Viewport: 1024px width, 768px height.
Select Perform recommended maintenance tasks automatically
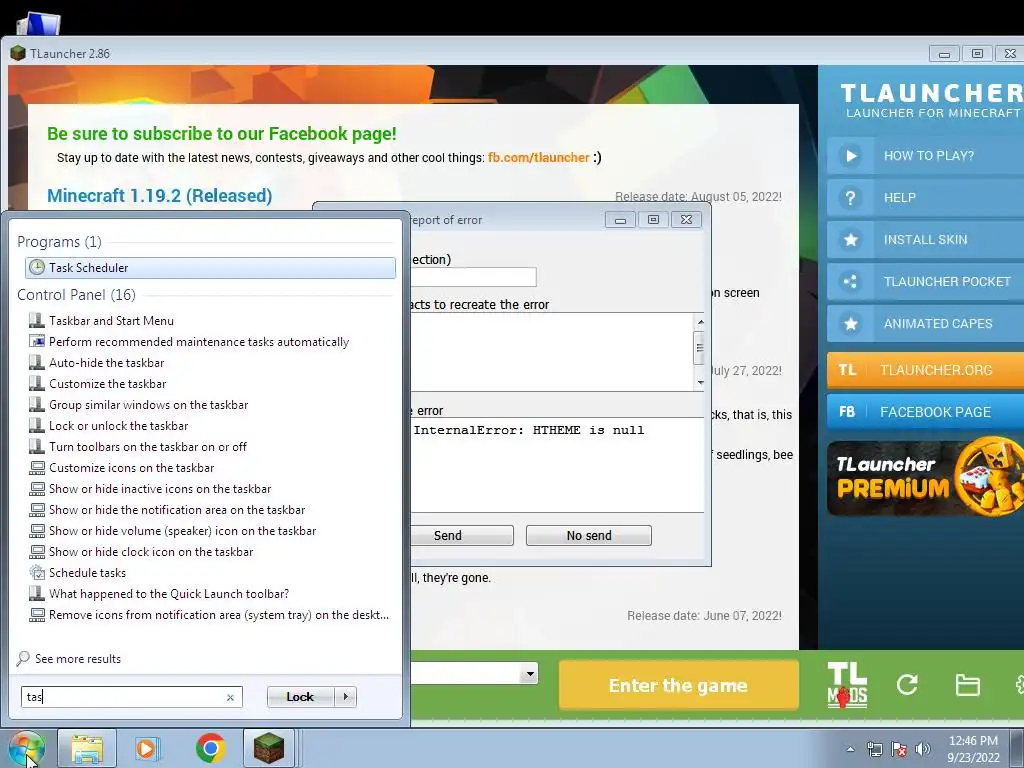(199, 342)
